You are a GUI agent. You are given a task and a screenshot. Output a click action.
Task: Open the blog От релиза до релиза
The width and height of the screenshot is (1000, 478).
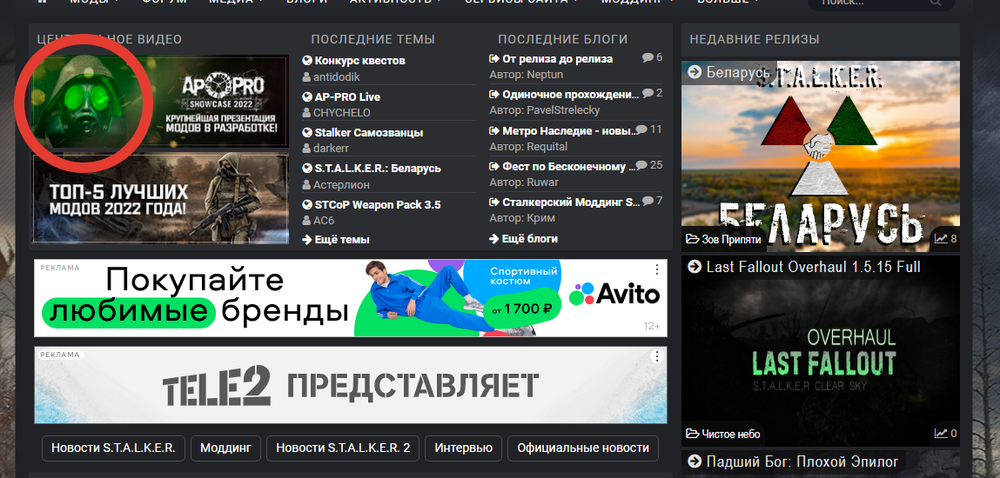557,59
